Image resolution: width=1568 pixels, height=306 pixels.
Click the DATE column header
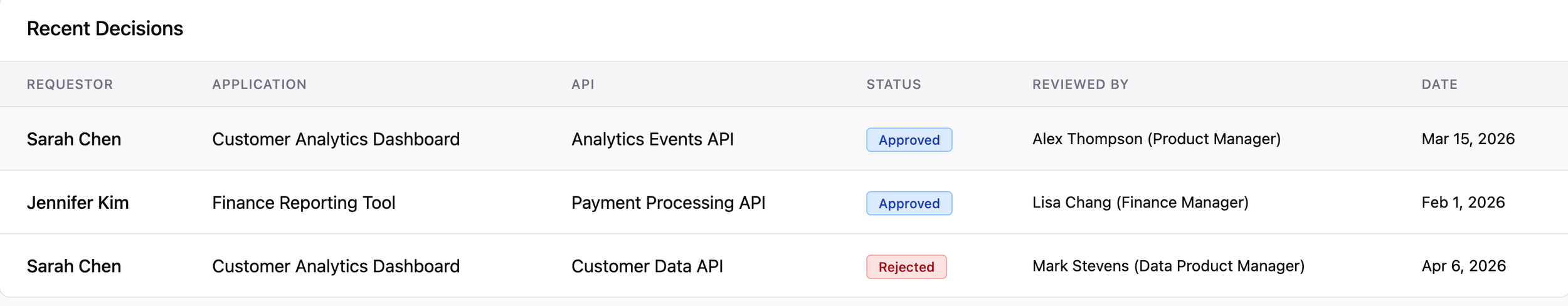coord(1439,85)
